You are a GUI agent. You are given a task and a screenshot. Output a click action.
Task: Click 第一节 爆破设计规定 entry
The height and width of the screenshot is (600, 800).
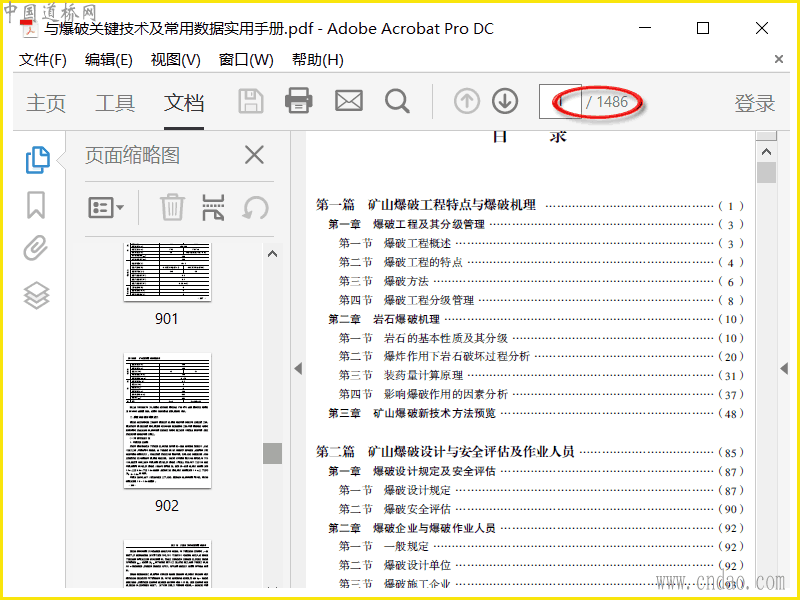(x=541, y=490)
